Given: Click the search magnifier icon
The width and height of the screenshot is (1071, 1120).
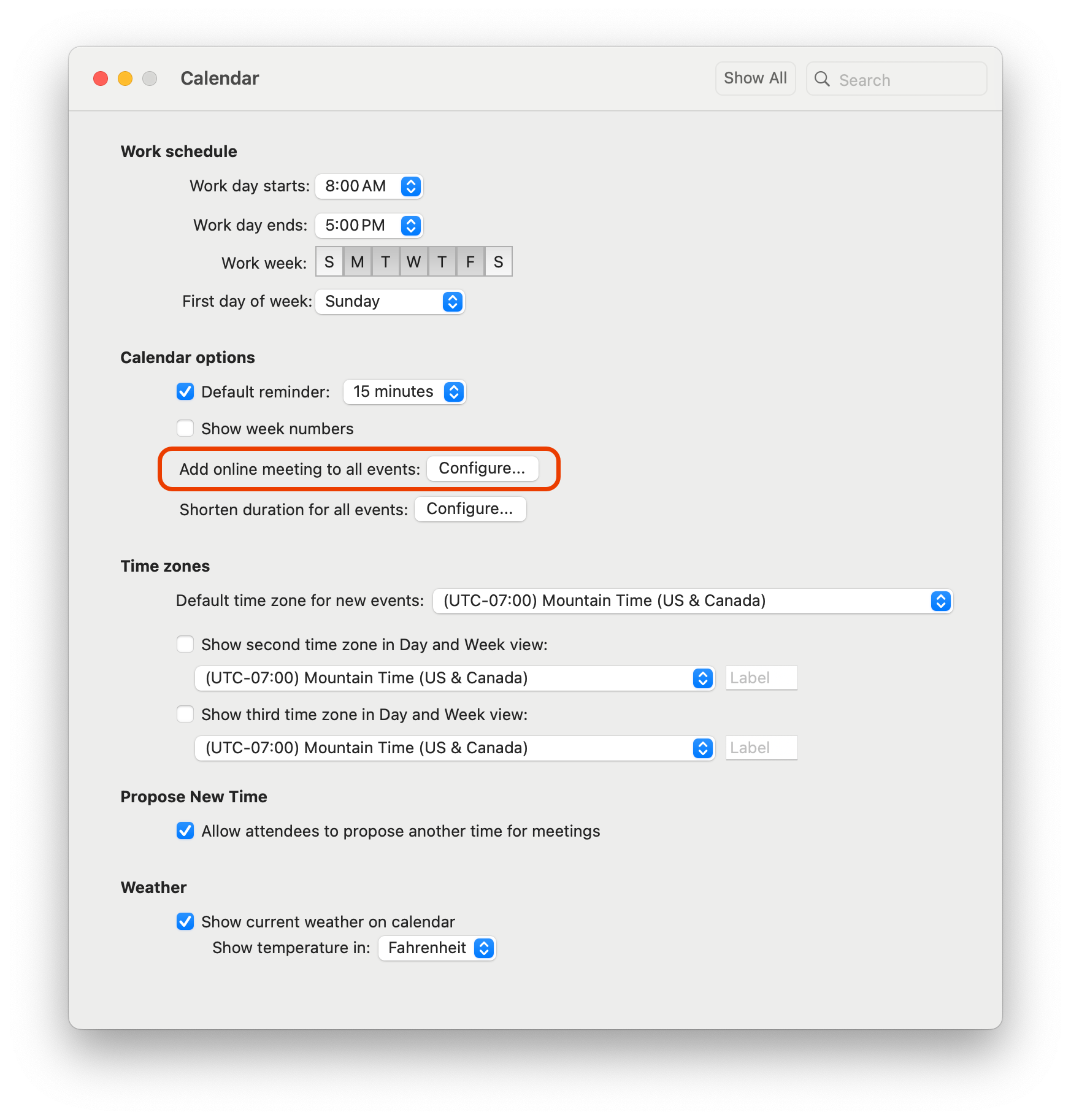Looking at the screenshot, I should click(x=822, y=79).
